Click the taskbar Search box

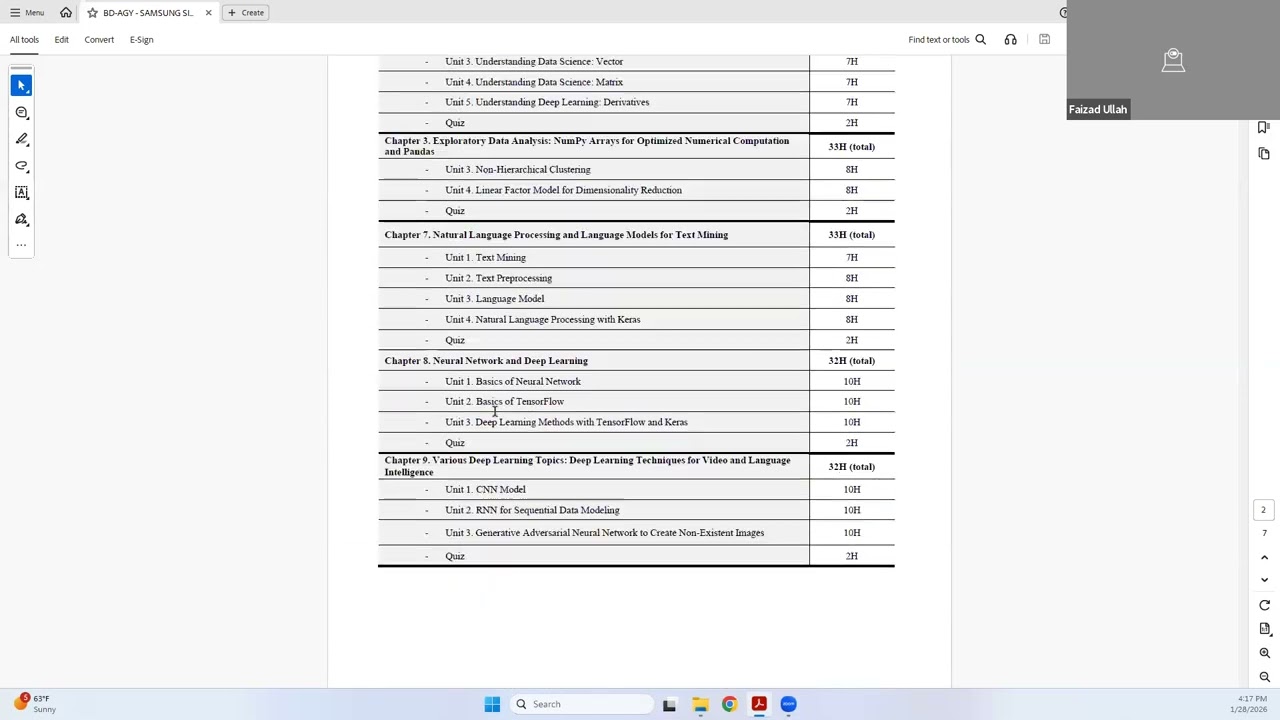click(x=580, y=704)
